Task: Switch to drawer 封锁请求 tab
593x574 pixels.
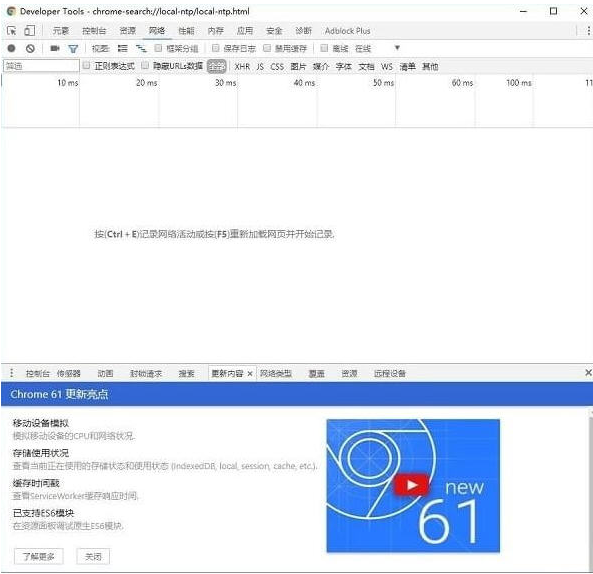Action: click(x=146, y=374)
